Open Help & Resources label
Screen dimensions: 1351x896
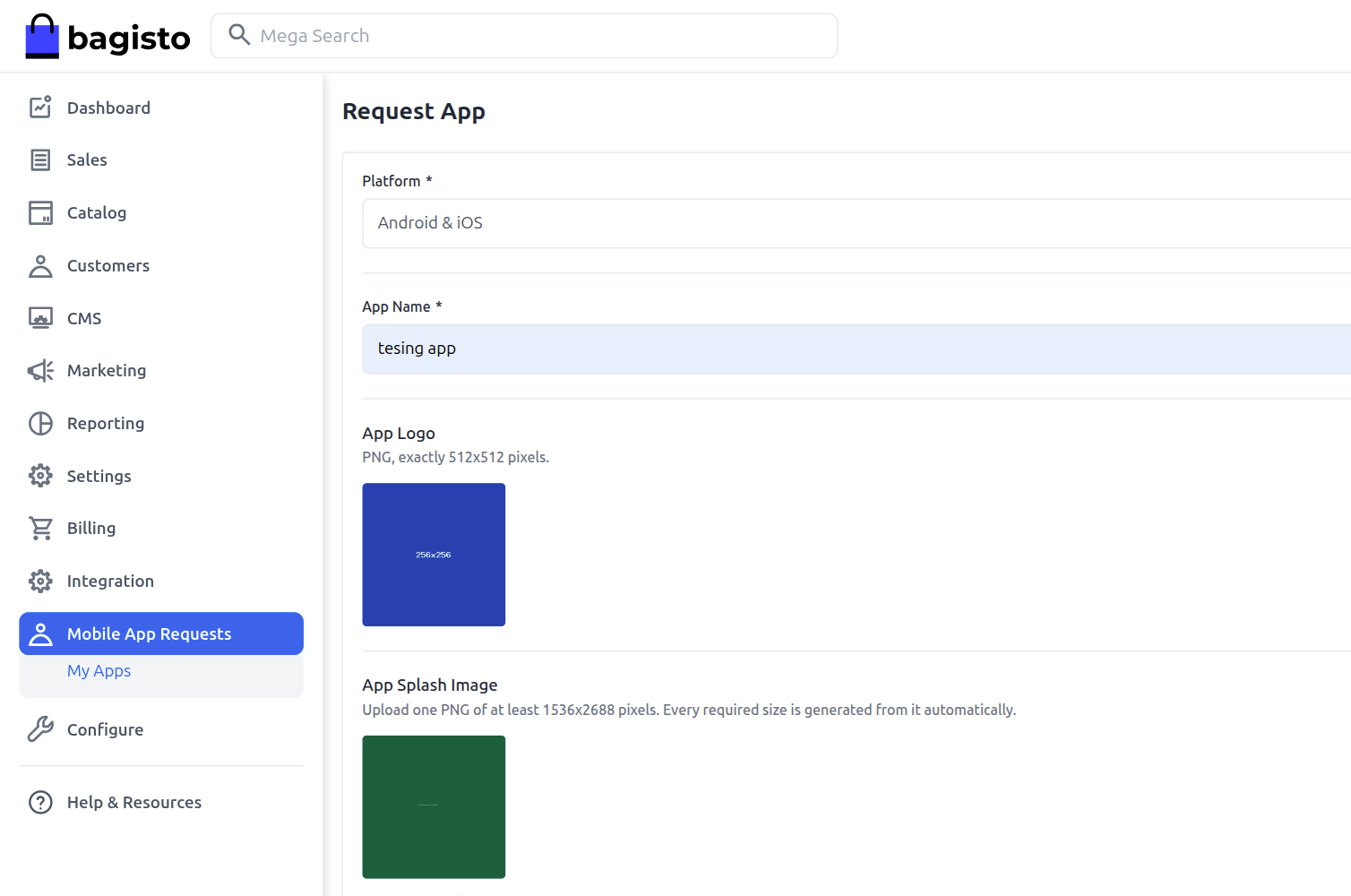[134, 802]
